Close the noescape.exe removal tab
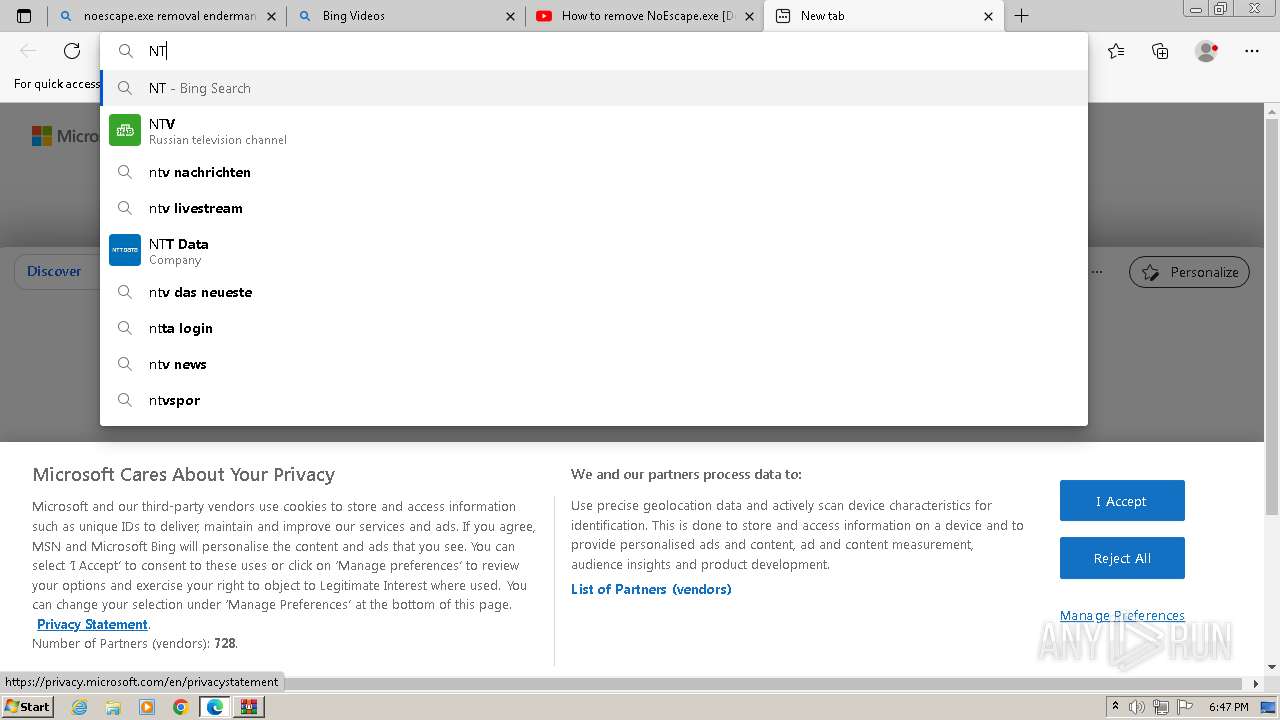1280x720 pixels. point(272,16)
